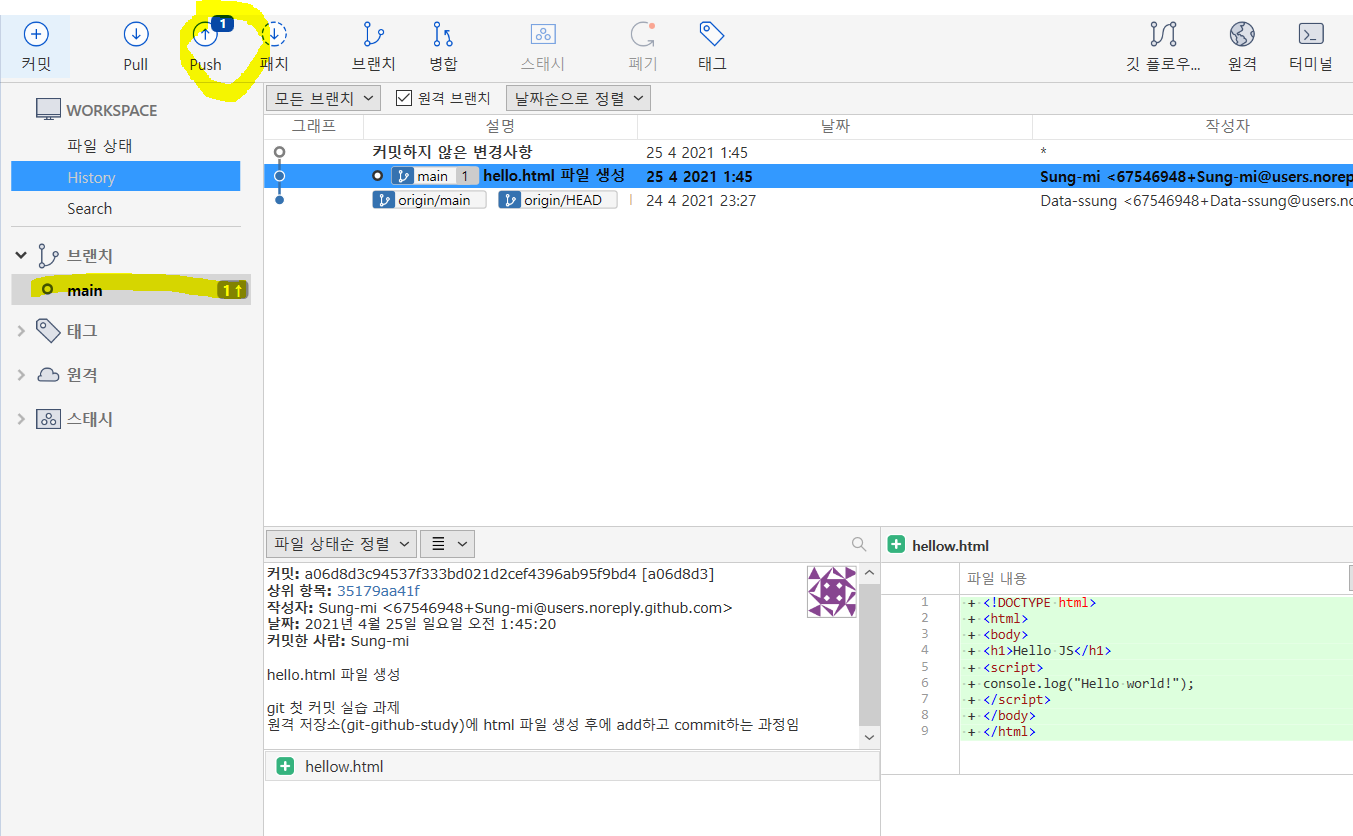This screenshot has height=836, width=1353.
Task: Click the 작성자 column header
Action: click(x=1192, y=127)
